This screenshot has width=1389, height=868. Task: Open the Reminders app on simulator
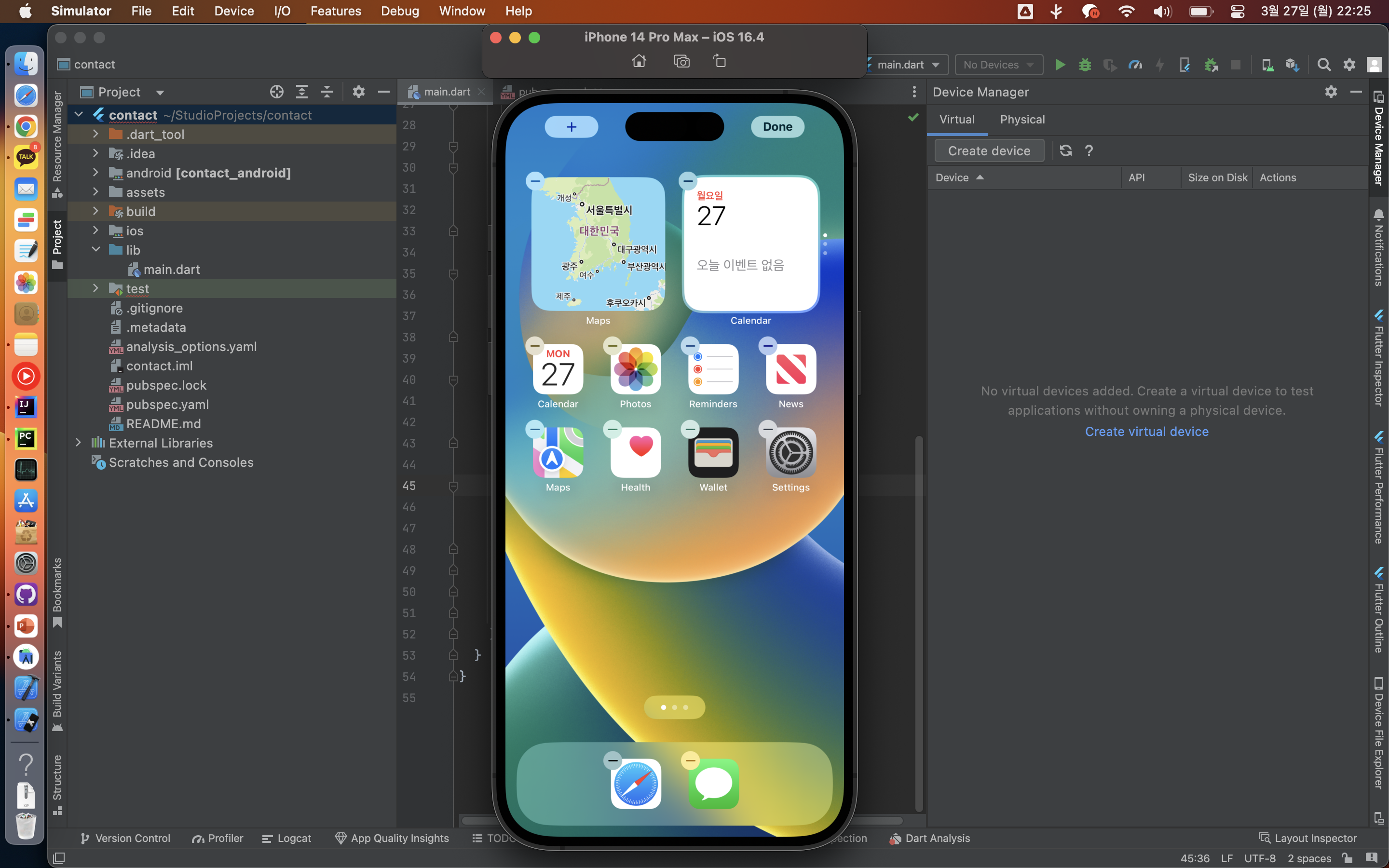point(713,369)
